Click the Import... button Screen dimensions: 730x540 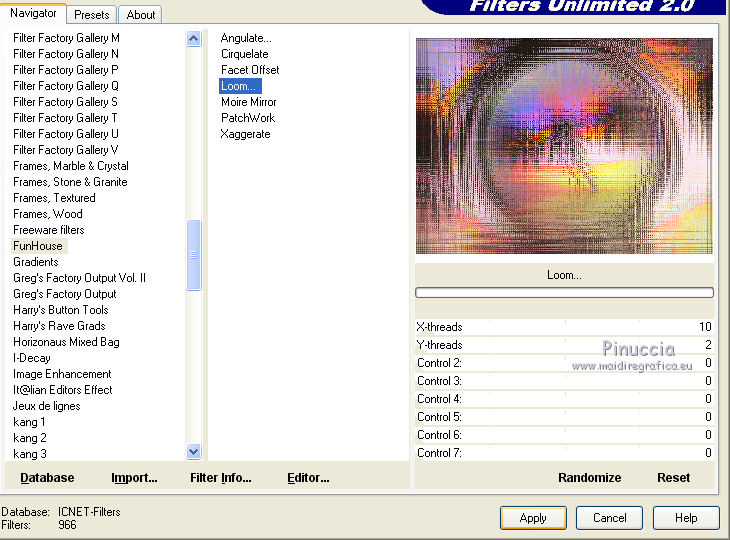[x=134, y=478]
